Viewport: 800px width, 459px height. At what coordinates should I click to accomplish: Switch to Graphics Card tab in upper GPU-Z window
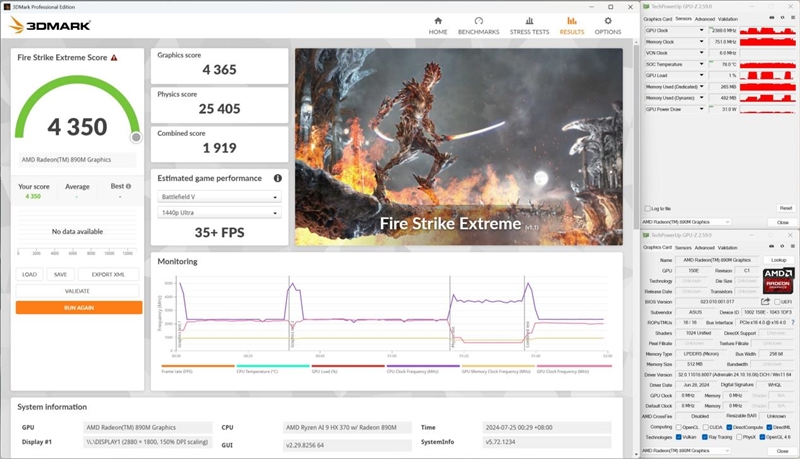point(658,19)
